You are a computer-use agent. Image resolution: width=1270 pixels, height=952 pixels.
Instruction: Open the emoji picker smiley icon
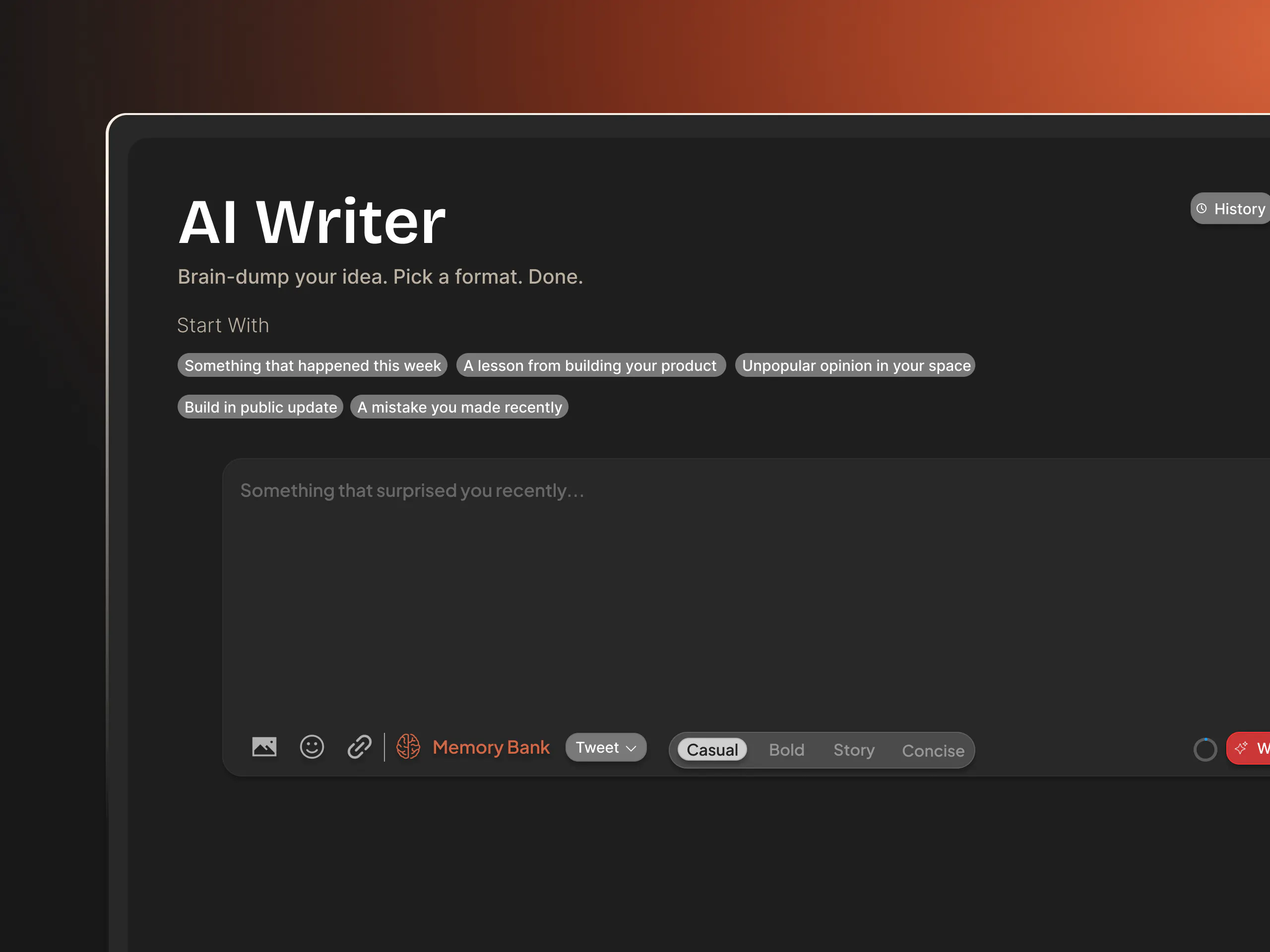tap(312, 747)
